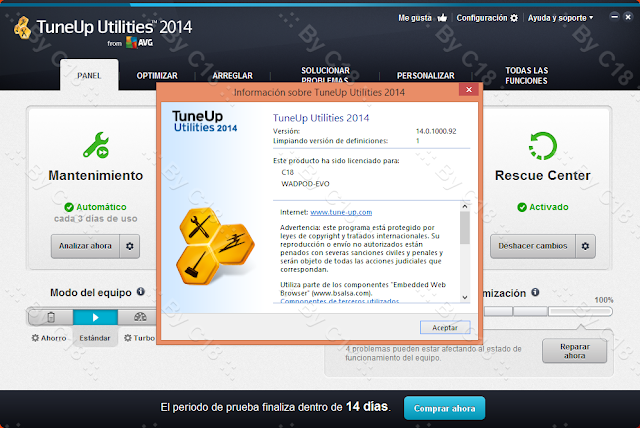Screen dimensions: 640x428
Task: Open Componentes de terceros utilizados link
Action: [340, 301]
